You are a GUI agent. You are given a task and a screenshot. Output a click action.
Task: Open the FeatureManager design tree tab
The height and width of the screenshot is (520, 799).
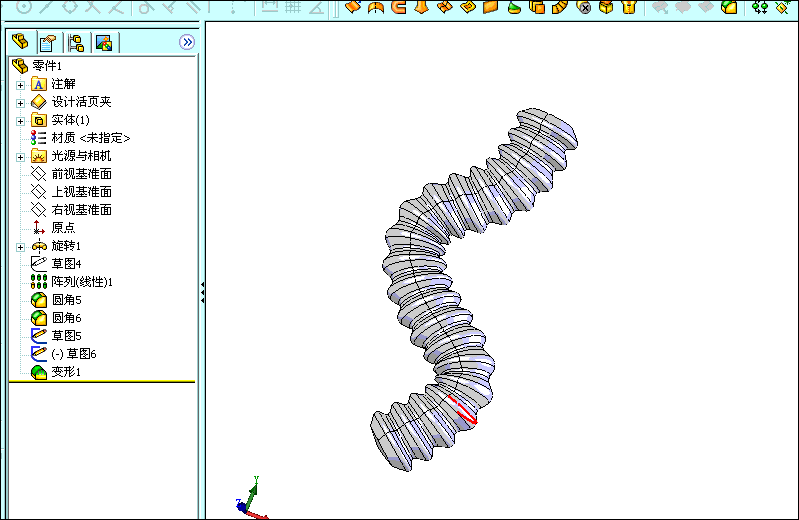[x=20, y=42]
